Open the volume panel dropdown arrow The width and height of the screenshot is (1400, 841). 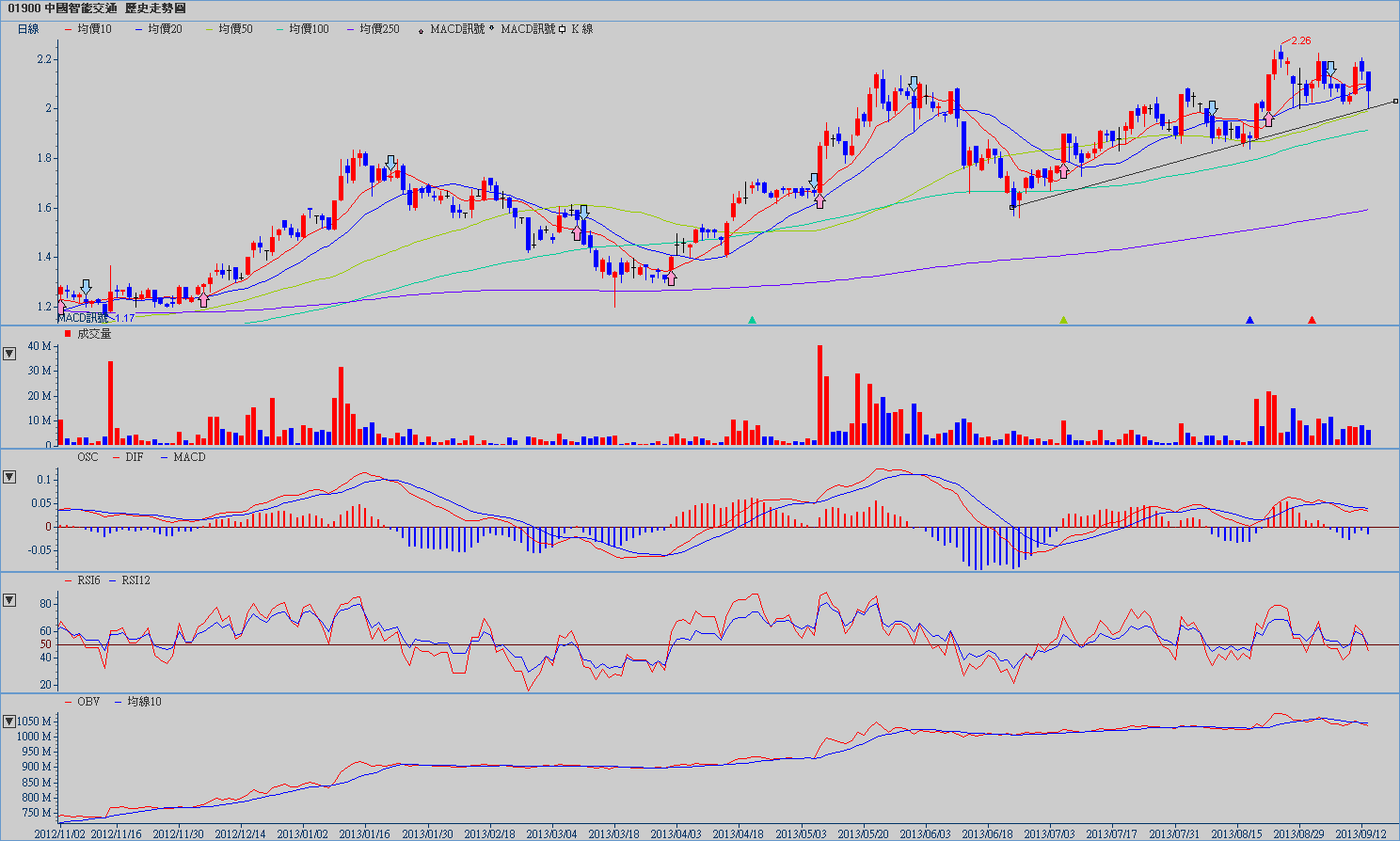[9, 354]
